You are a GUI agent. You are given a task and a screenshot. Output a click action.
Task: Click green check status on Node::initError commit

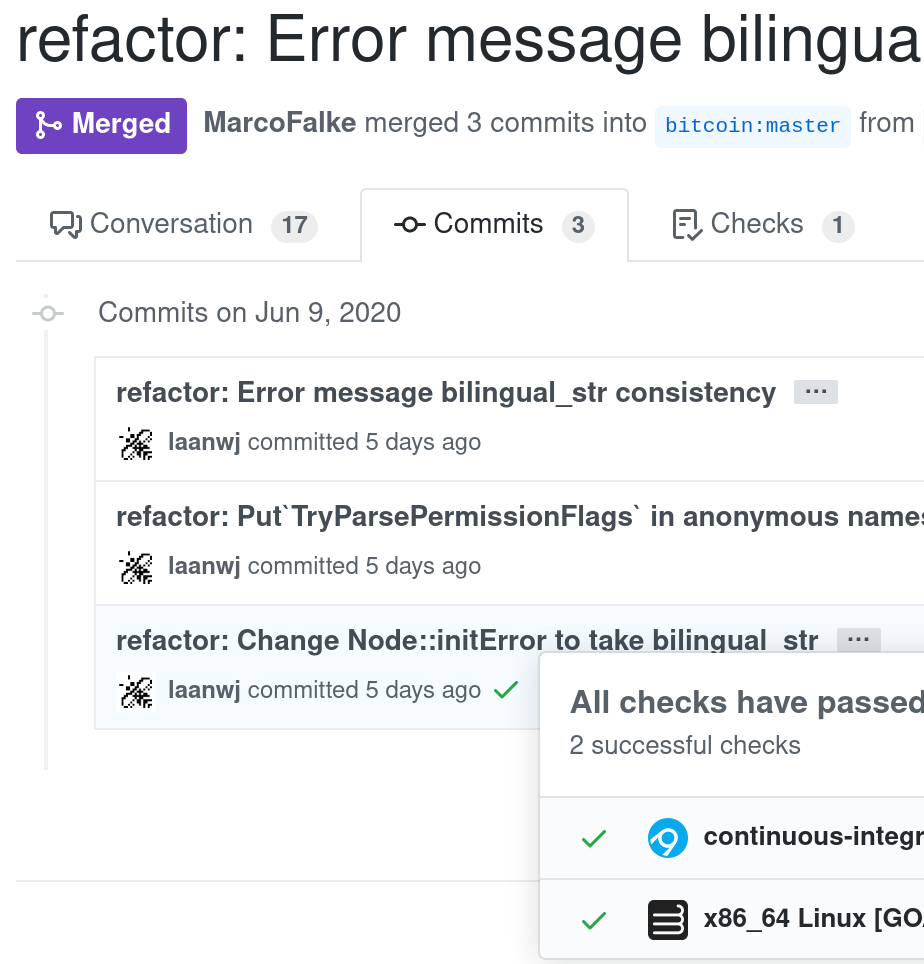506,690
